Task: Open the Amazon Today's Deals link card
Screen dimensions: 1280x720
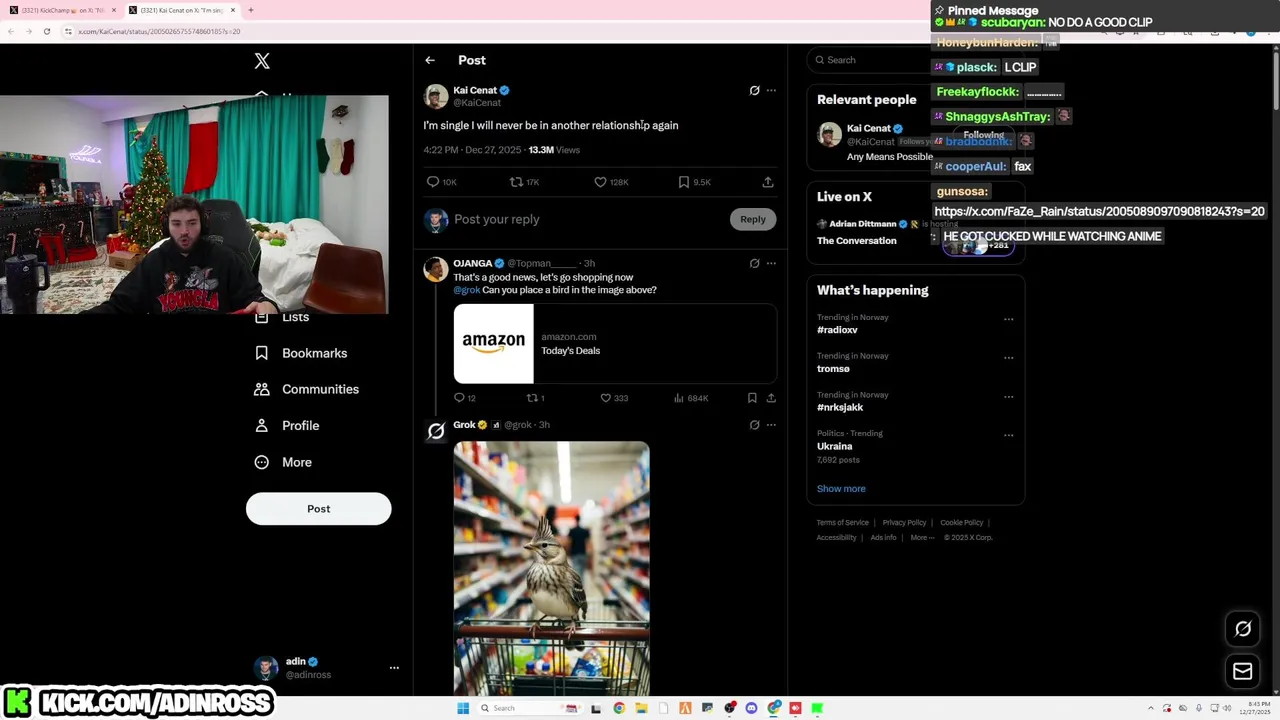Action: [x=615, y=344]
